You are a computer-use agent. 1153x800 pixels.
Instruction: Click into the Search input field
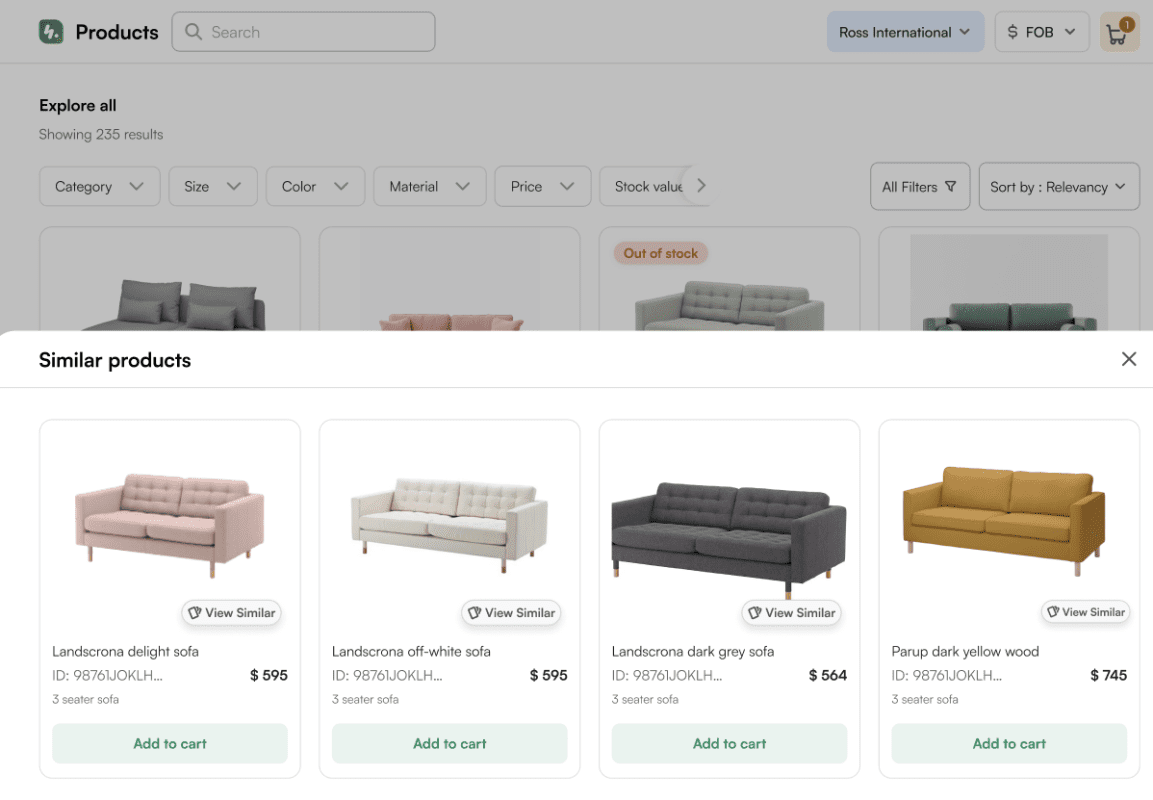tap(300, 32)
